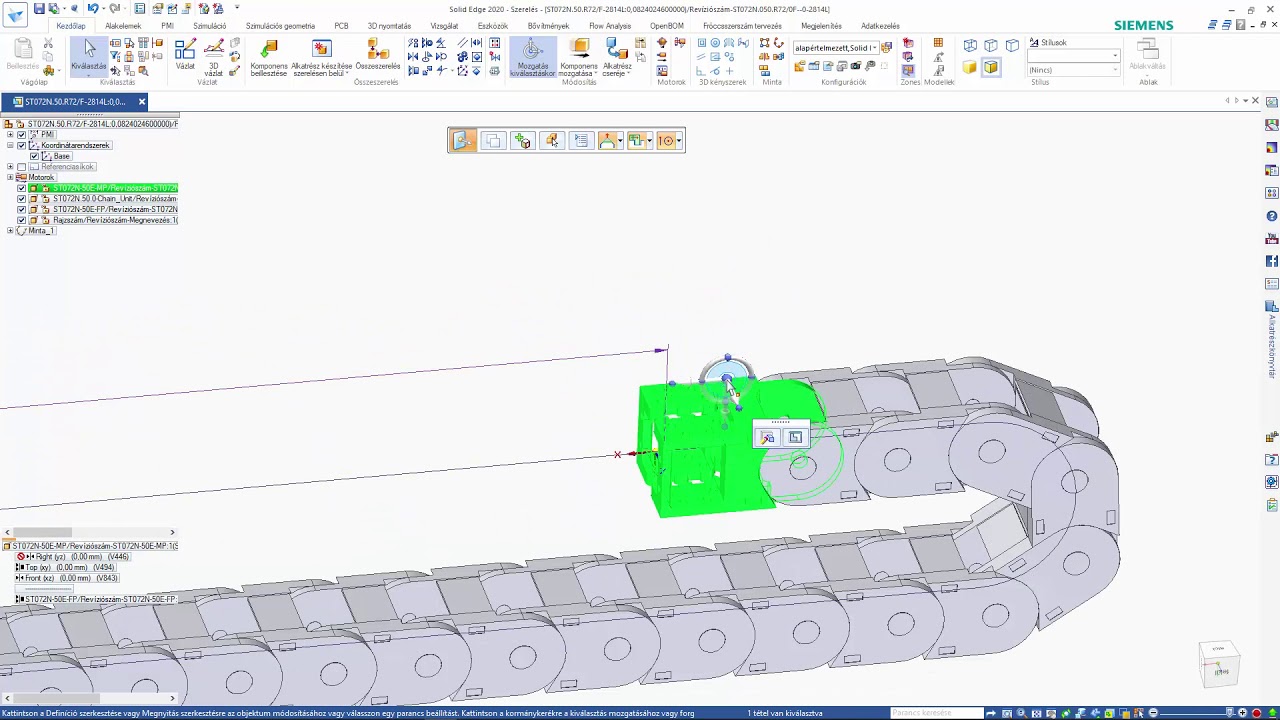
Task: Undo last action in quick access toolbar
Action: (x=92, y=9)
